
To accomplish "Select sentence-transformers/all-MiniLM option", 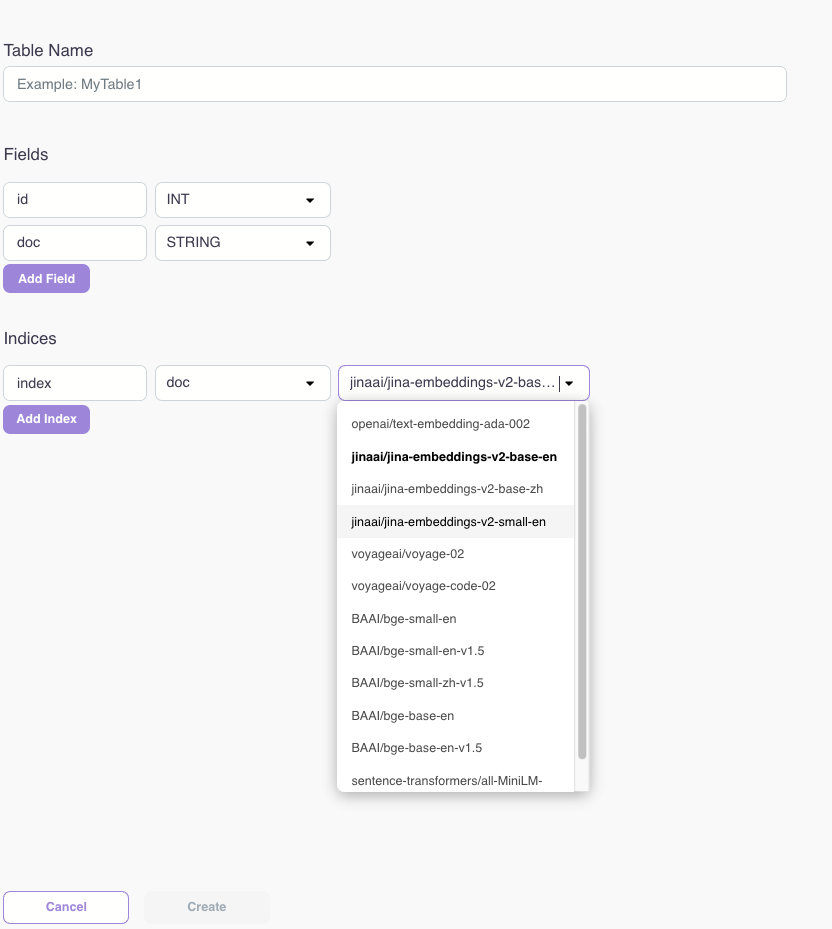I will tap(447, 780).
